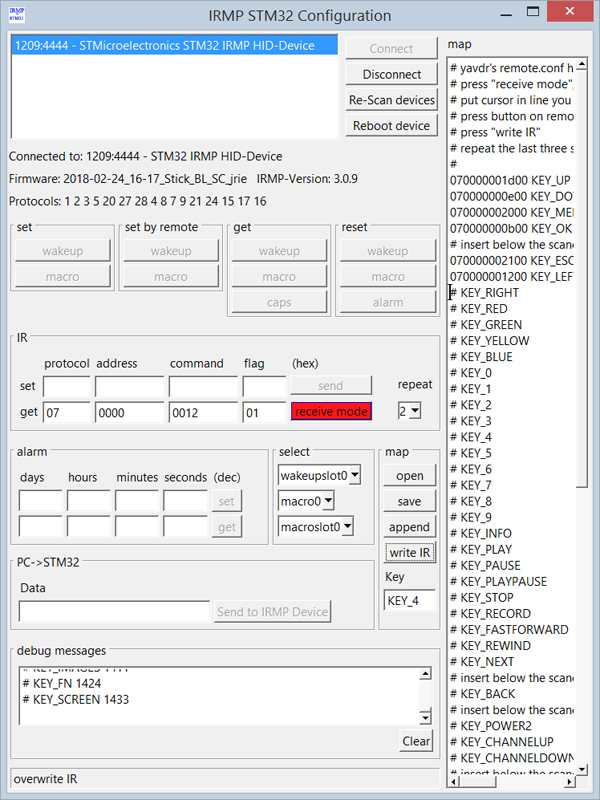Click the alarm seconds field in top row
This screenshot has height=800, width=600.
pyautogui.click(x=185, y=501)
